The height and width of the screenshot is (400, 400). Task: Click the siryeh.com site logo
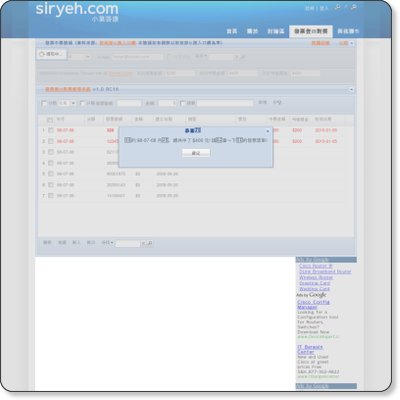click(77, 9)
